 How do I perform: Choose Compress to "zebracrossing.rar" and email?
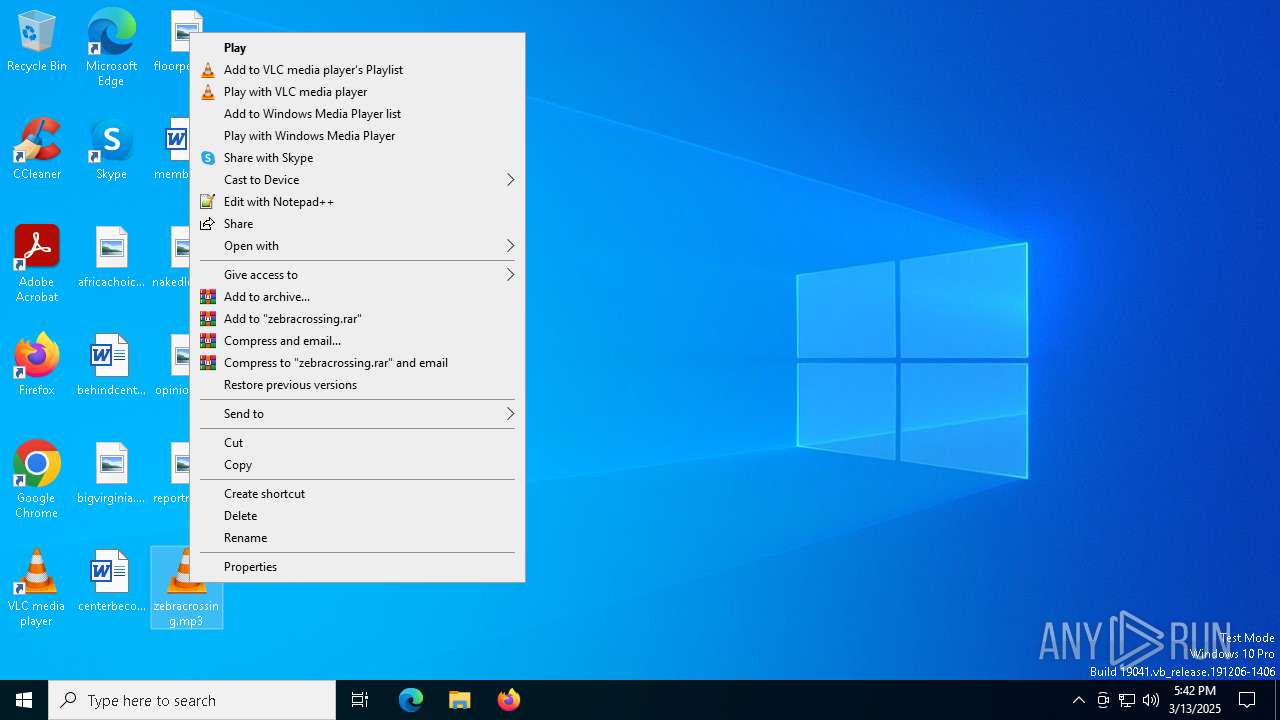click(x=357, y=363)
